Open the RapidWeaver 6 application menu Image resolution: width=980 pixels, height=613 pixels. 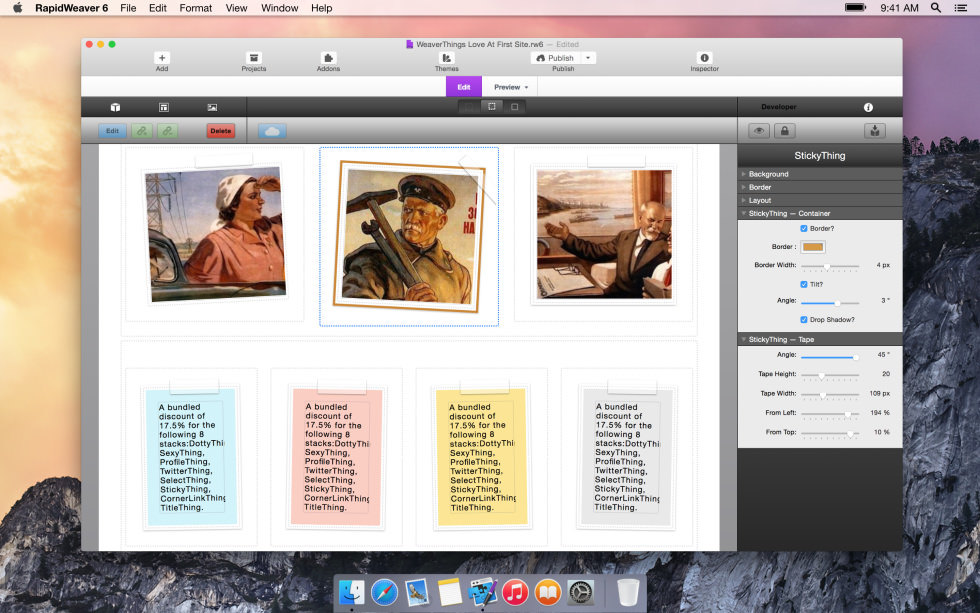[x=71, y=8]
